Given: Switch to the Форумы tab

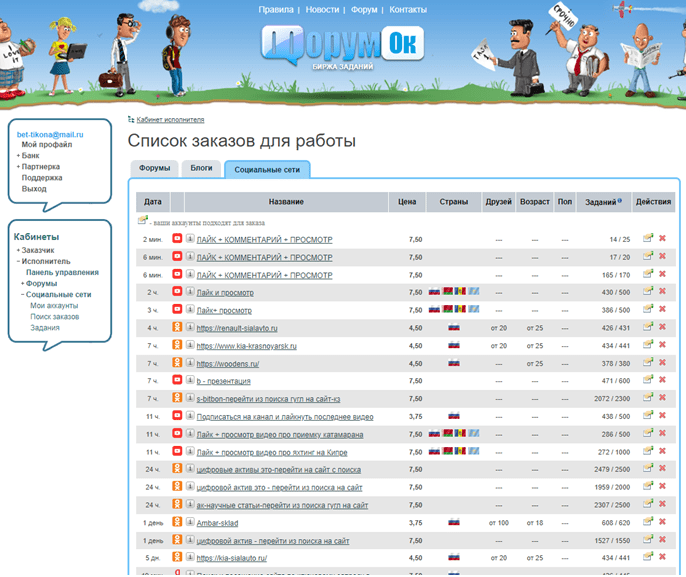Looking at the screenshot, I should (x=154, y=168).
